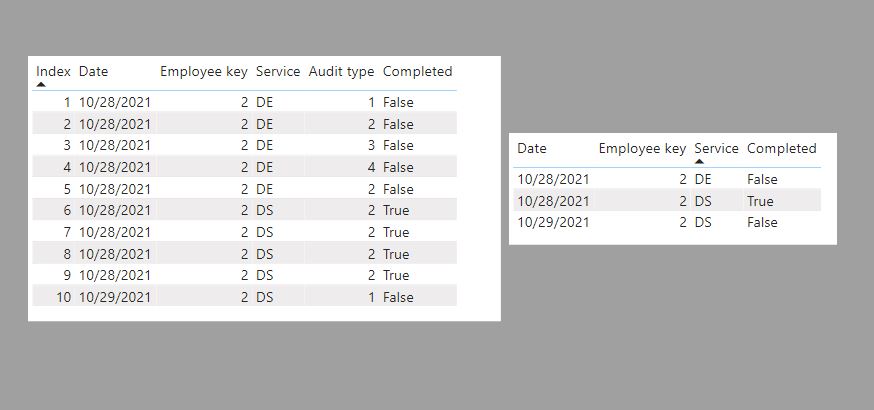Click Audit type value 2 in Index 2 row
The width and height of the screenshot is (874, 410).
coord(371,124)
